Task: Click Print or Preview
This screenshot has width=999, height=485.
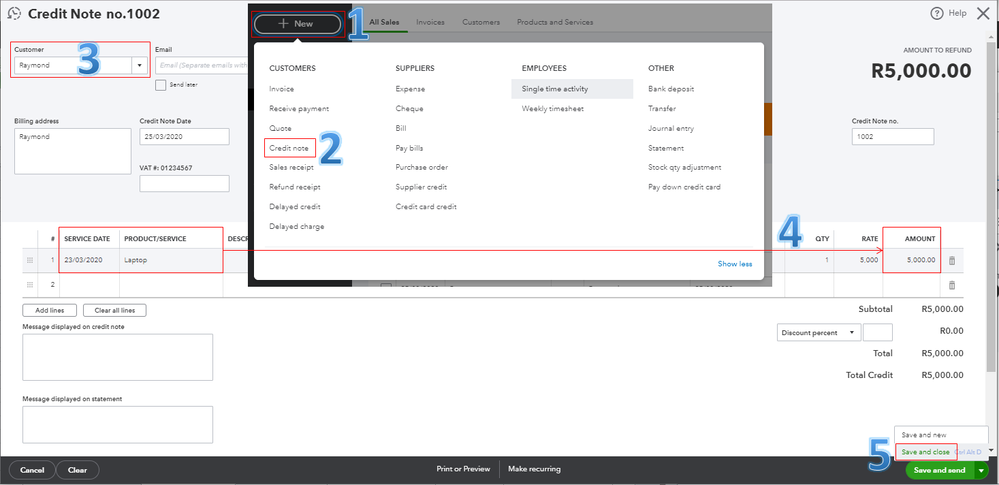Action: pyautogui.click(x=463, y=469)
